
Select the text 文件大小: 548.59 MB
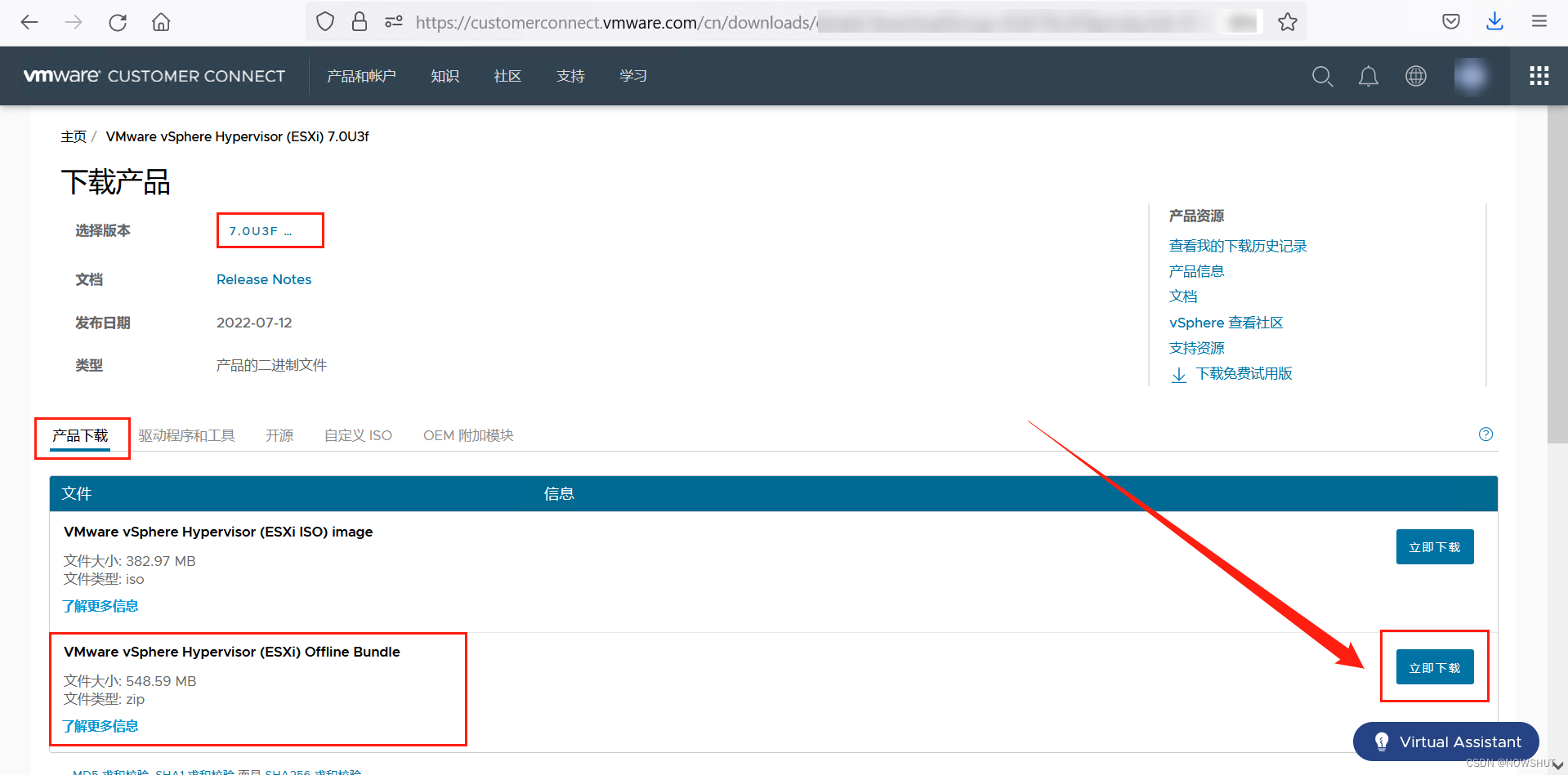(130, 681)
